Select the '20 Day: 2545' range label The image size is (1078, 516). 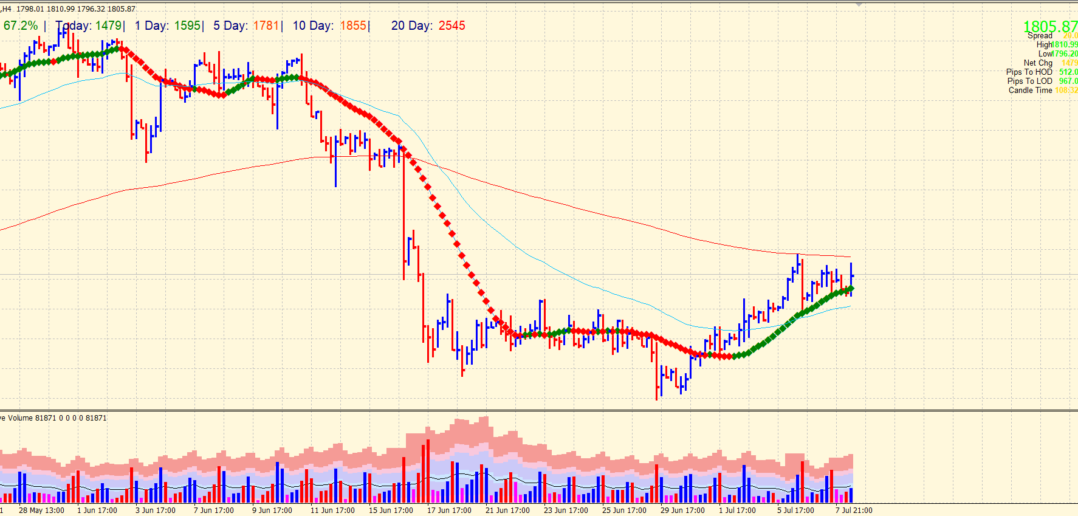tap(428, 25)
